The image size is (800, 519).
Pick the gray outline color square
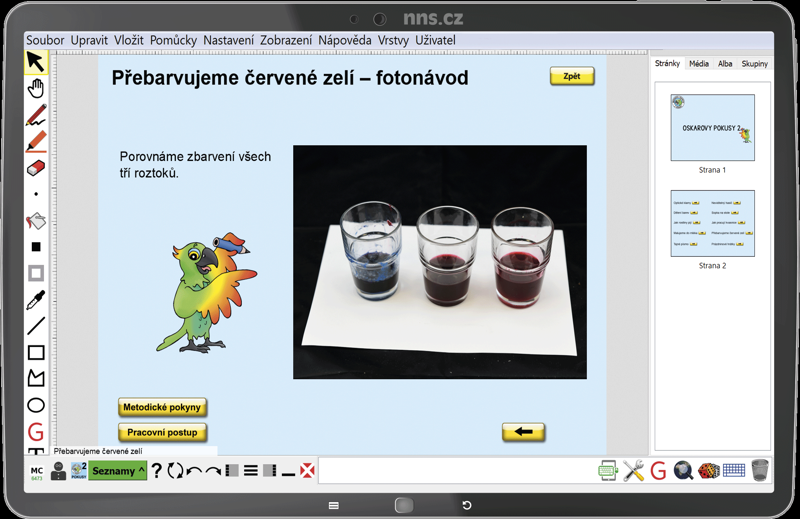(x=36, y=274)
